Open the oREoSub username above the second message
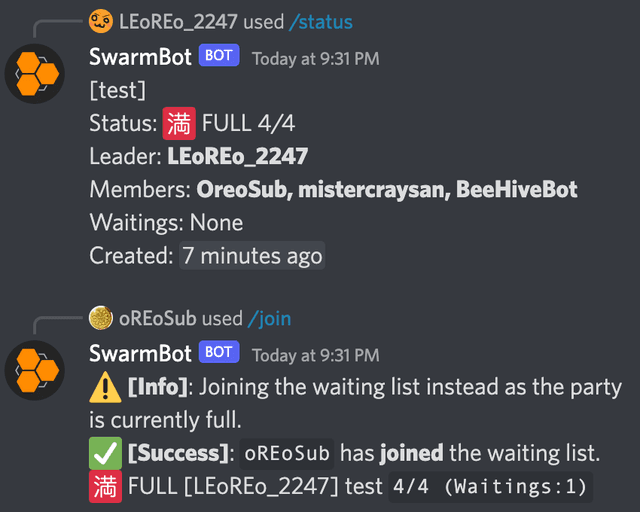Viewport: 640px width, 512px height. [157, 318]
